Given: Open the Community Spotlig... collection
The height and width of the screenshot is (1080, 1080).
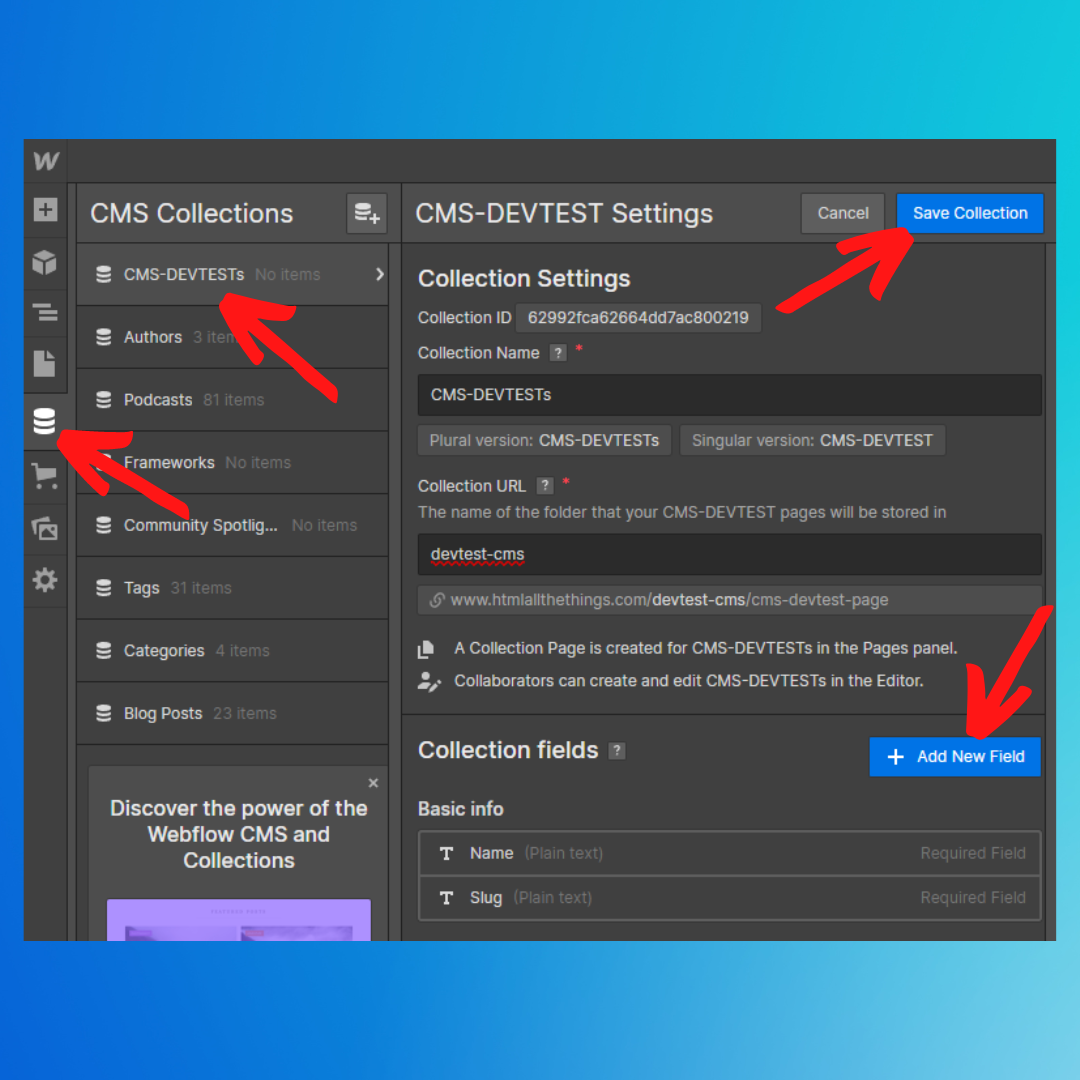Looking at the screenshot, I should pyautogui.click(x=233, y=525).
